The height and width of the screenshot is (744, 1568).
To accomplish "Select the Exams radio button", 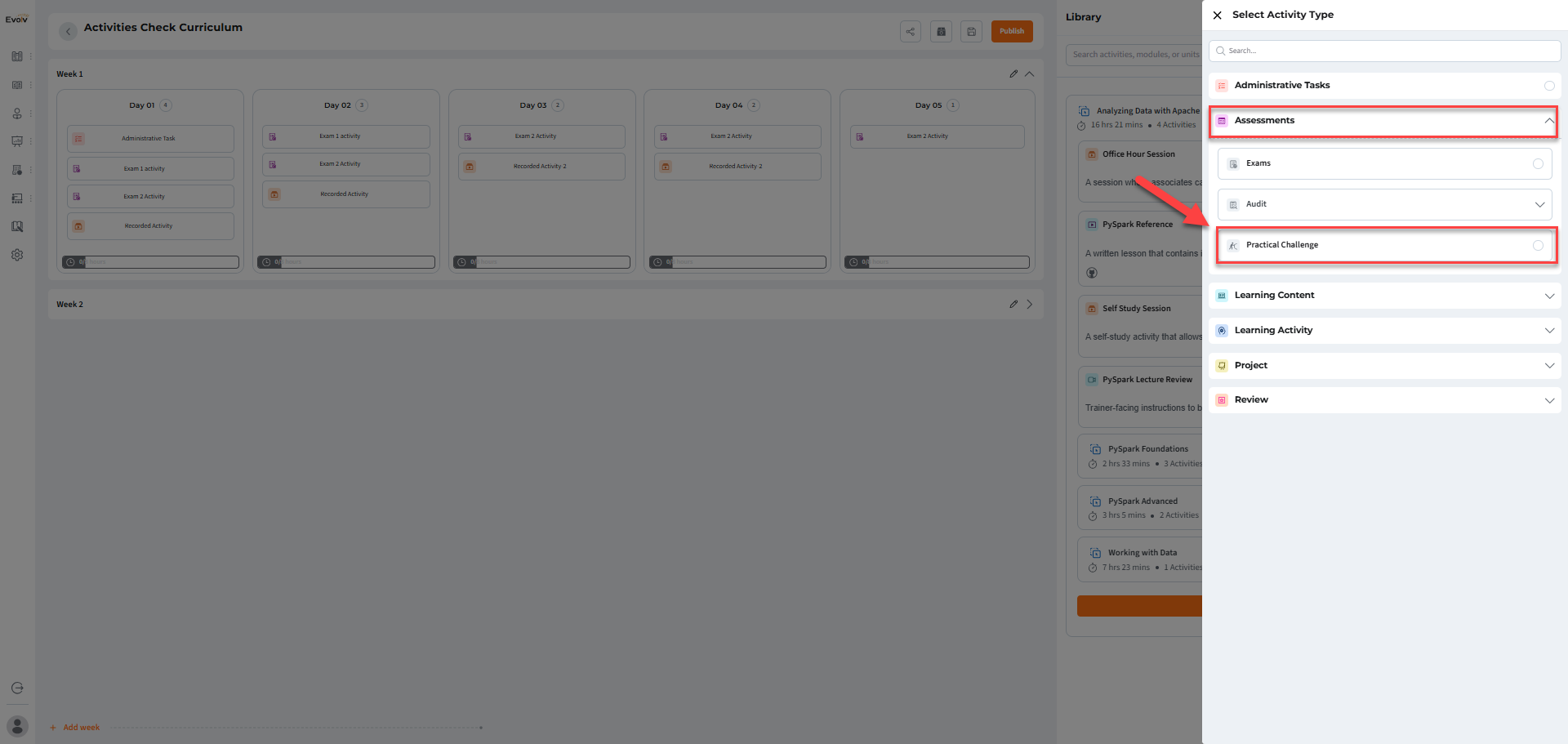I will tap(1538, 164).
